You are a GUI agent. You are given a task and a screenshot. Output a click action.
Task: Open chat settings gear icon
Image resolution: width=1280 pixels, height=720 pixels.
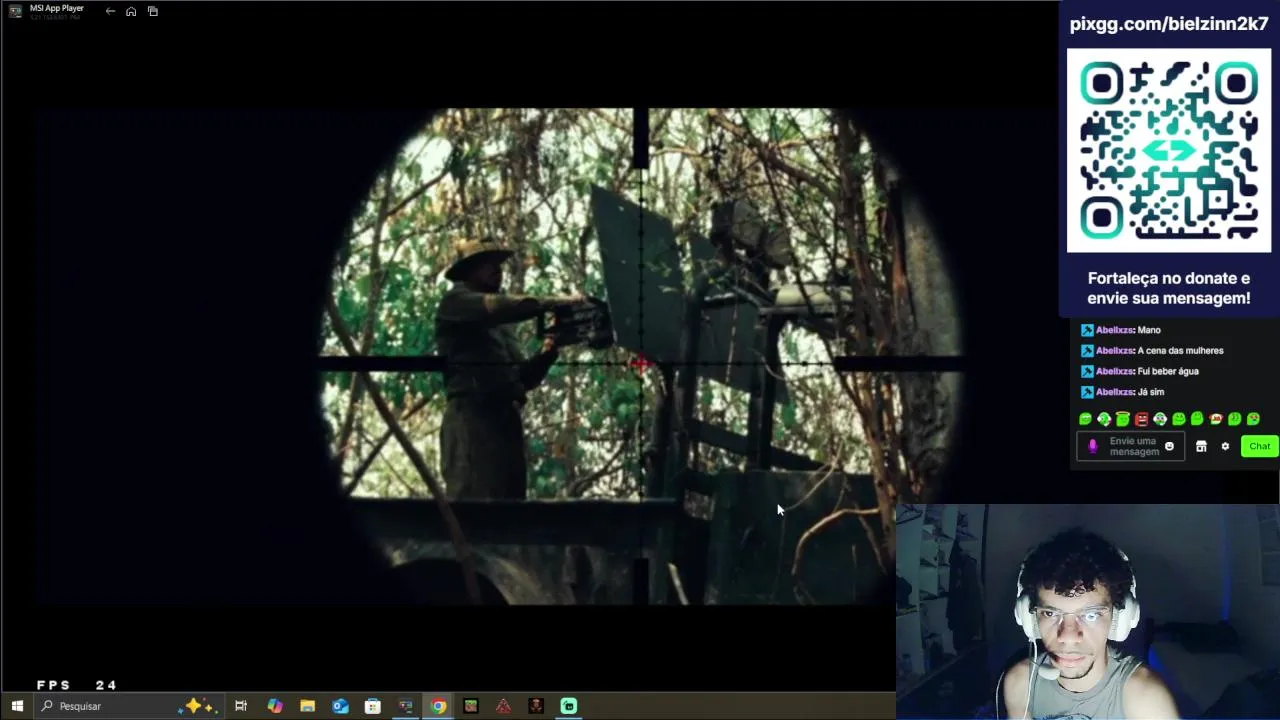coord(1225,446)
